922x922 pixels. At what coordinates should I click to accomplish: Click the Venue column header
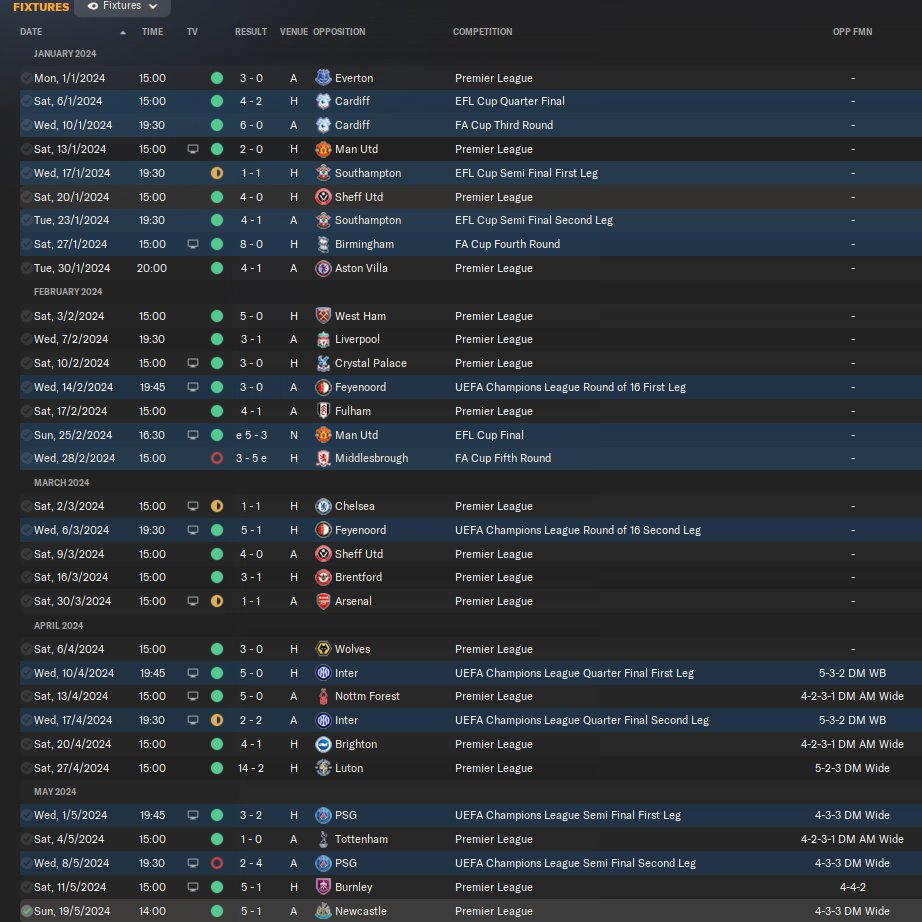pyautogui.click(x=293, y=32)
